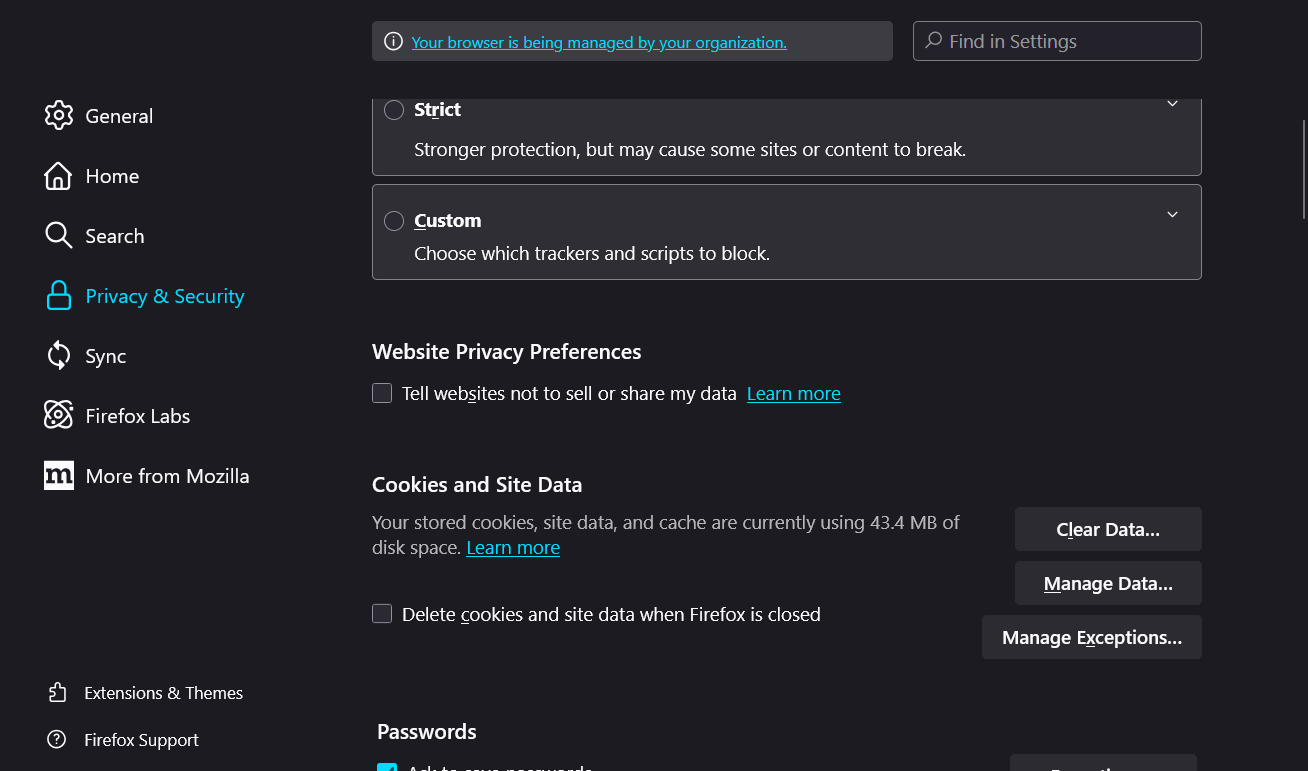This screenshot has height=771, width=1308.
Task: Open Firefox Support question mark icon
Action: coord(57,740)
